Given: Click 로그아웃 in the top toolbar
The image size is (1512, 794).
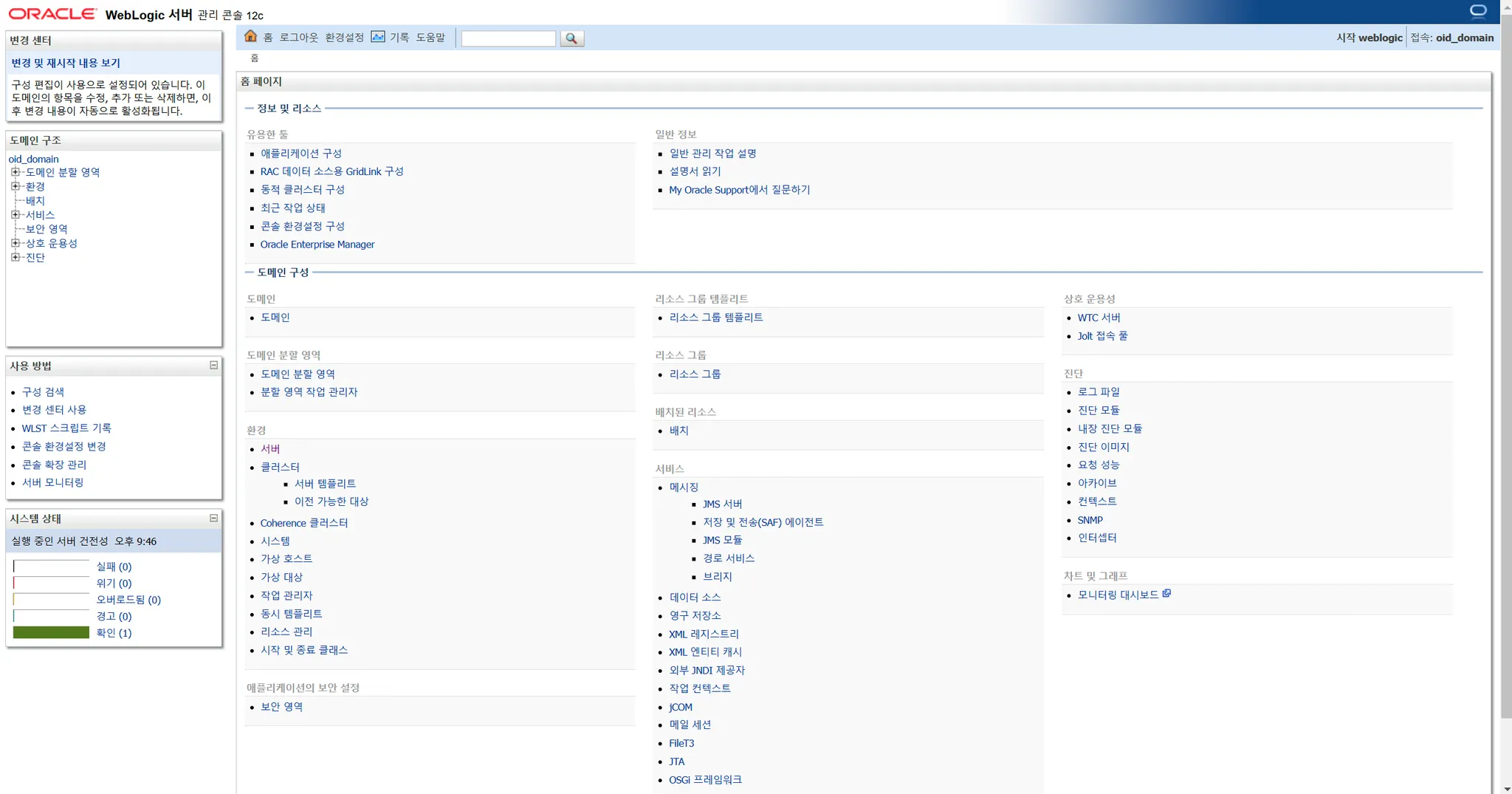Looking at the screenshot, I should point(298,38).
